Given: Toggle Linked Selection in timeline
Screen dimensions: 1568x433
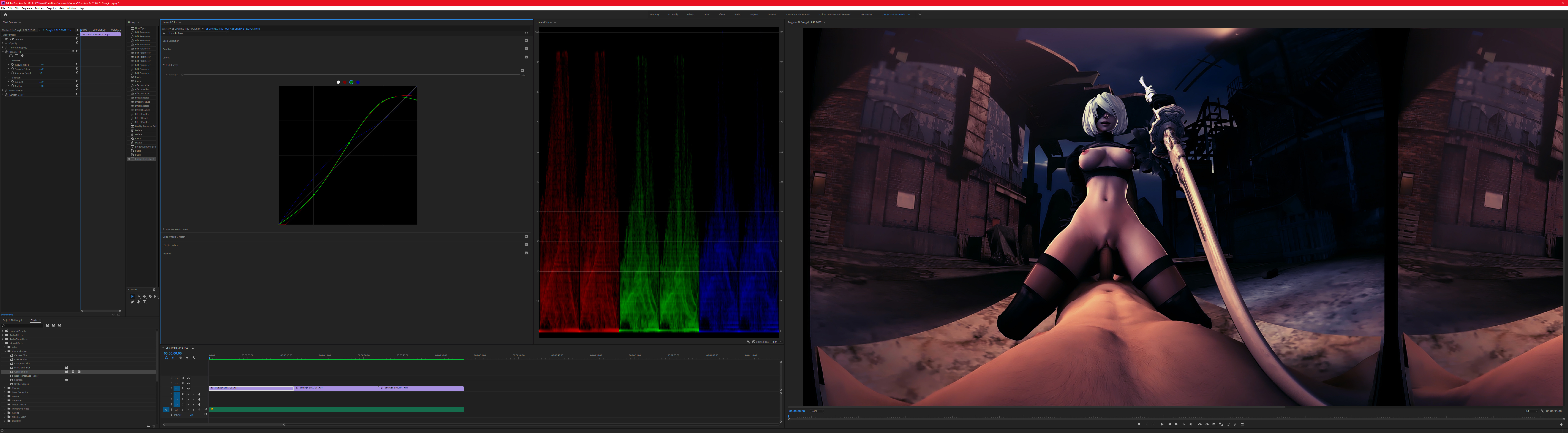Looking at the screenshot, I should point(180,358).
